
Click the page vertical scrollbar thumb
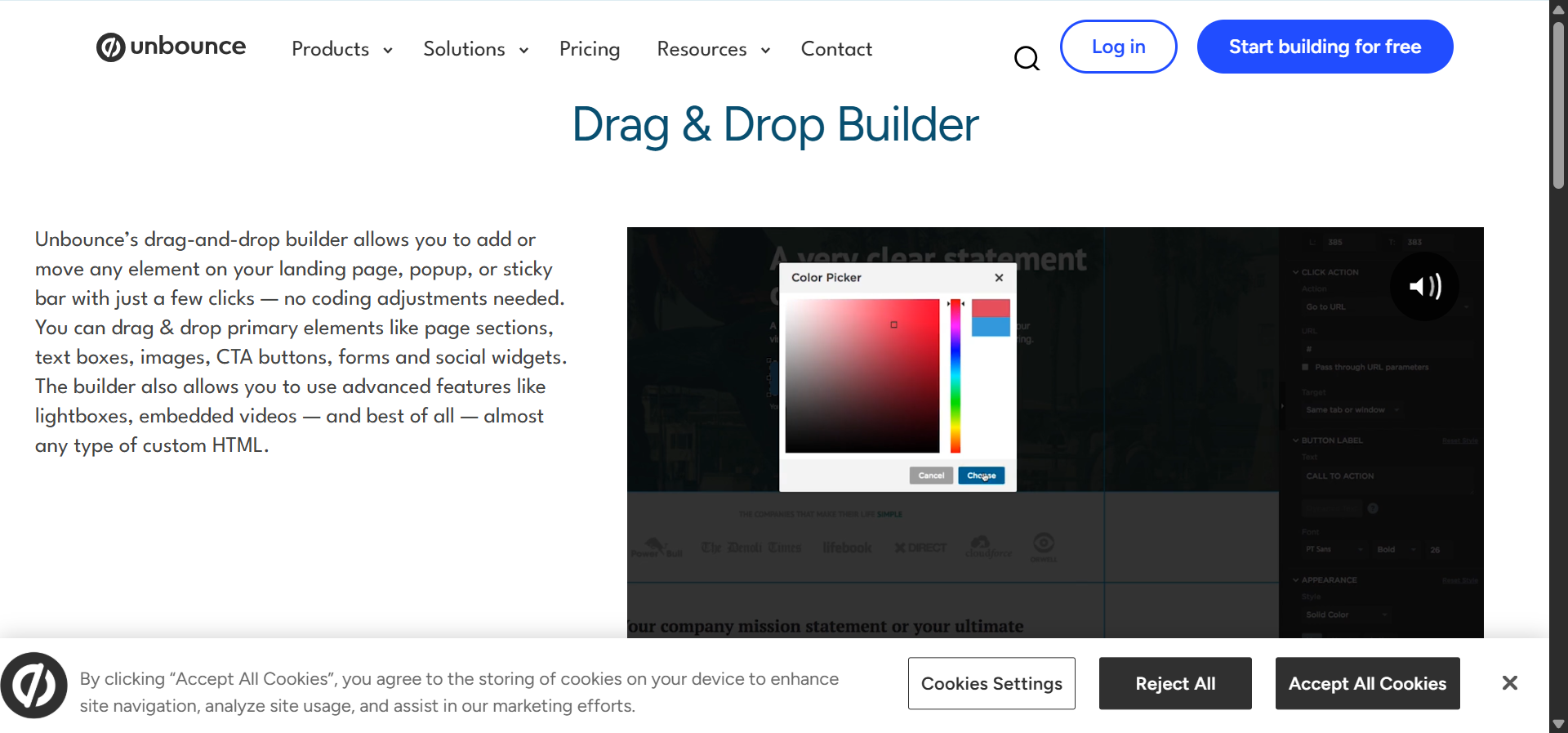[1558, 106]
